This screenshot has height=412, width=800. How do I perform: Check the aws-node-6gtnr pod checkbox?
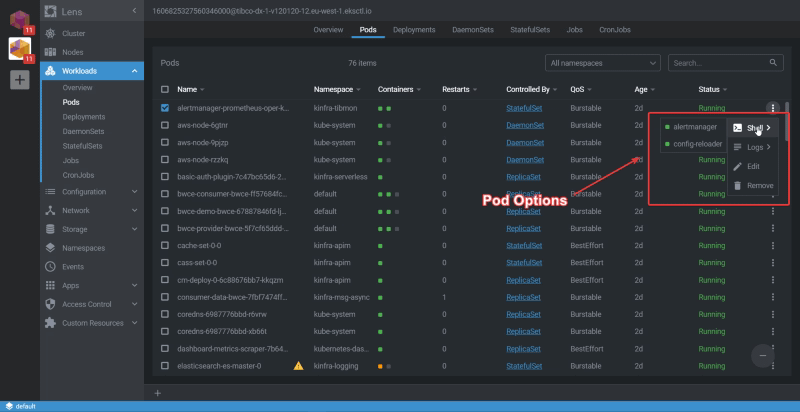[x=165, y=125]
